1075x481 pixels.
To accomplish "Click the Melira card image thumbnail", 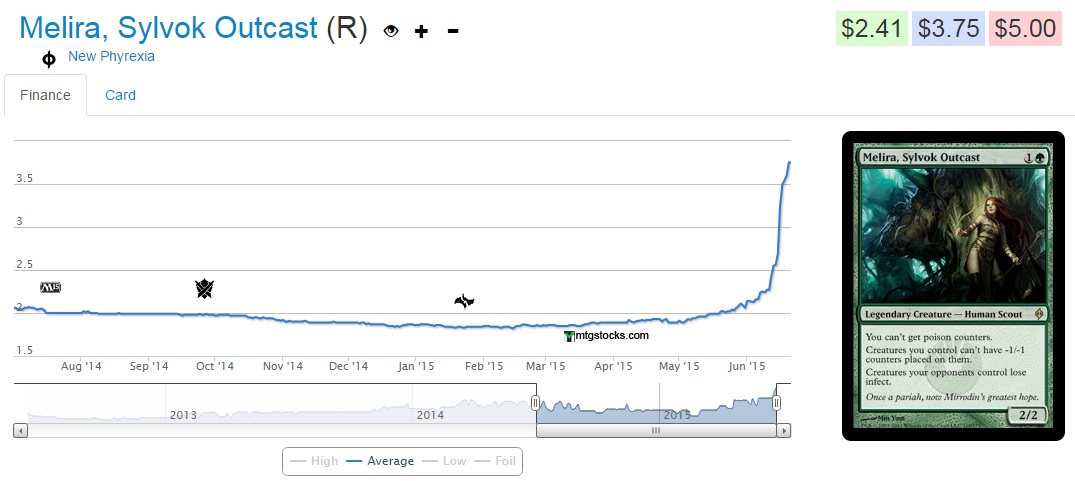I will (x=953, y=285).
